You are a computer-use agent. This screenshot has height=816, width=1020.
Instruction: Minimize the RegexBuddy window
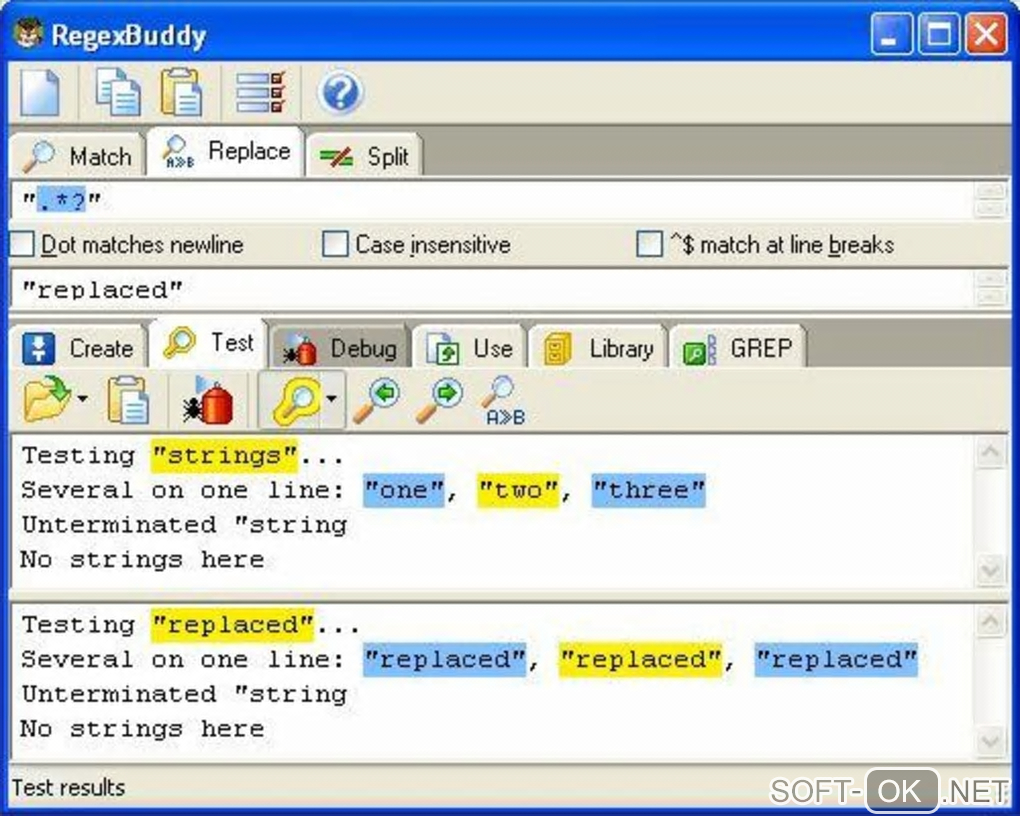(x=891, y=34)
